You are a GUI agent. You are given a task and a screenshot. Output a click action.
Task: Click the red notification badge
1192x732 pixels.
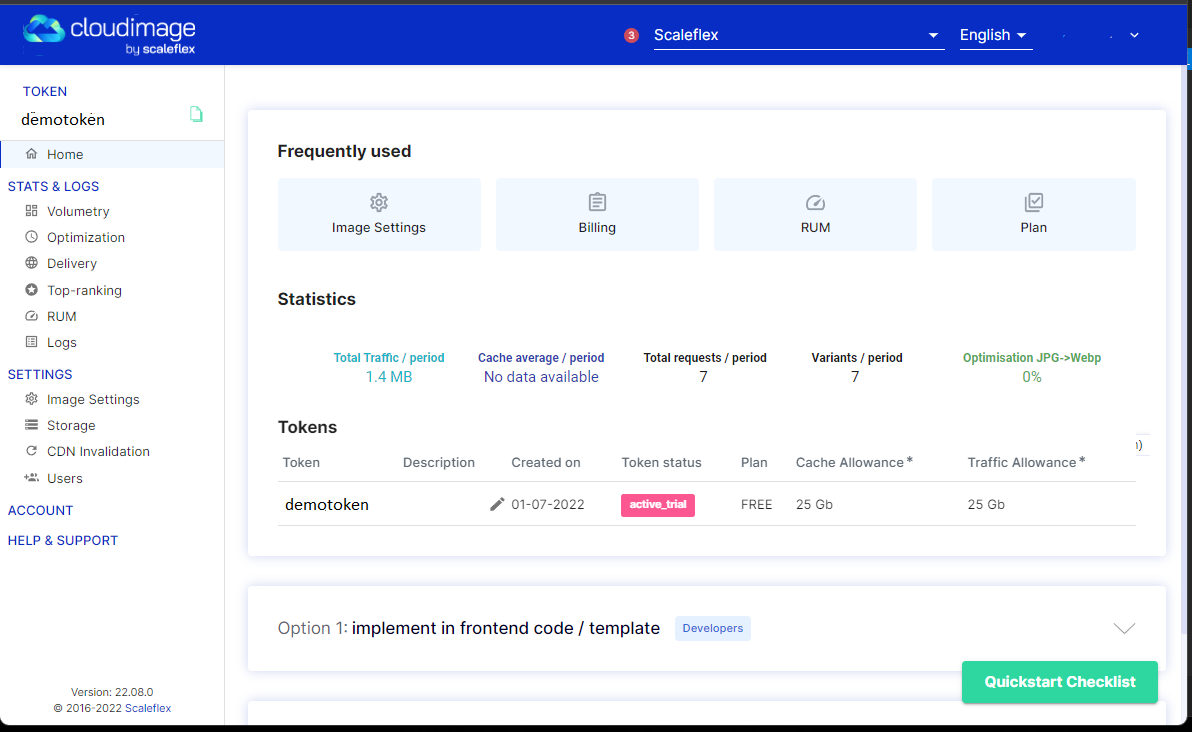(631, 35)
